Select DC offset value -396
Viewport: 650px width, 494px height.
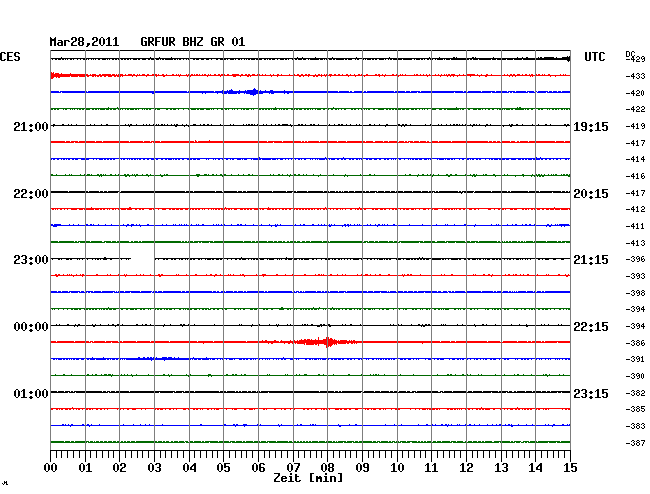click(x=635, y=259)
